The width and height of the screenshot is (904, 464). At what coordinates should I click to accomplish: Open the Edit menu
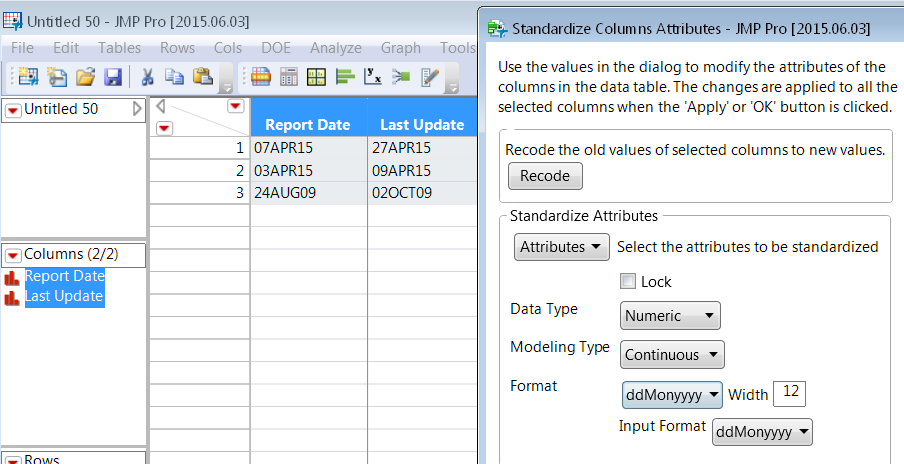click(x=66, y=48)
